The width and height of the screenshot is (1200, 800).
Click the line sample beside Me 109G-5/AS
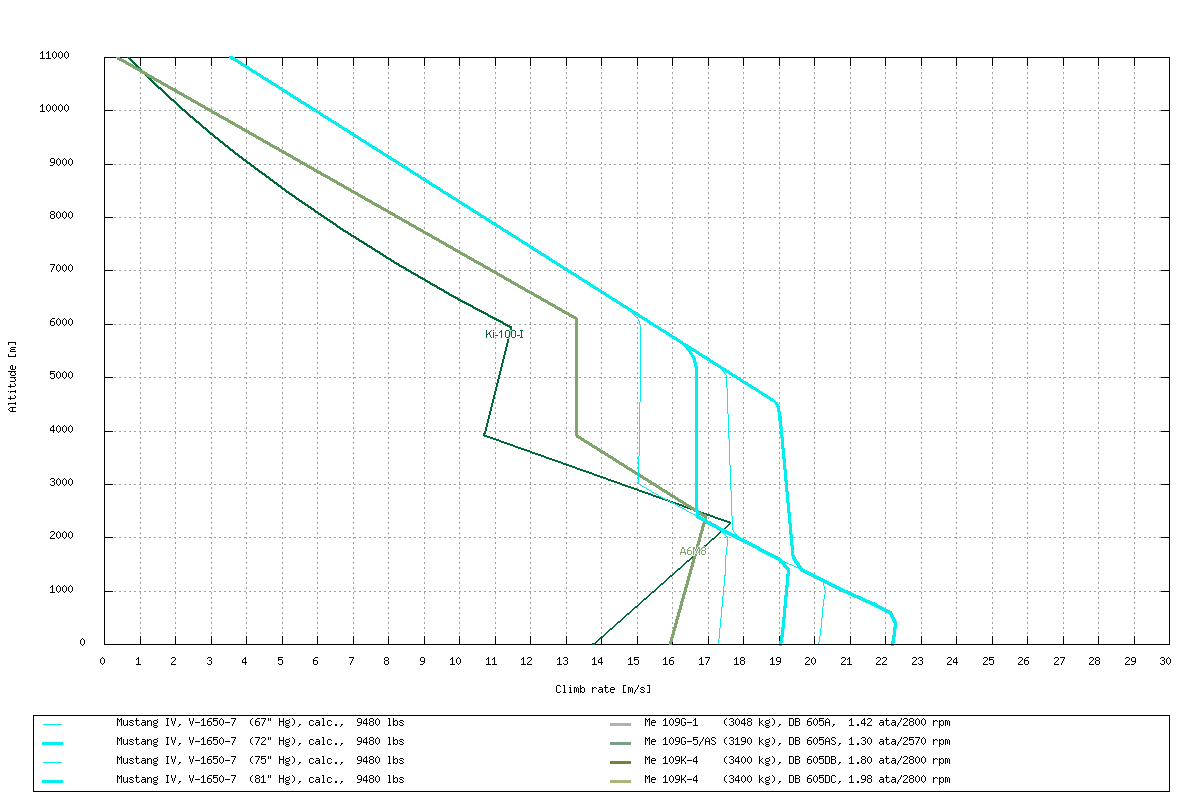point(620,743)
